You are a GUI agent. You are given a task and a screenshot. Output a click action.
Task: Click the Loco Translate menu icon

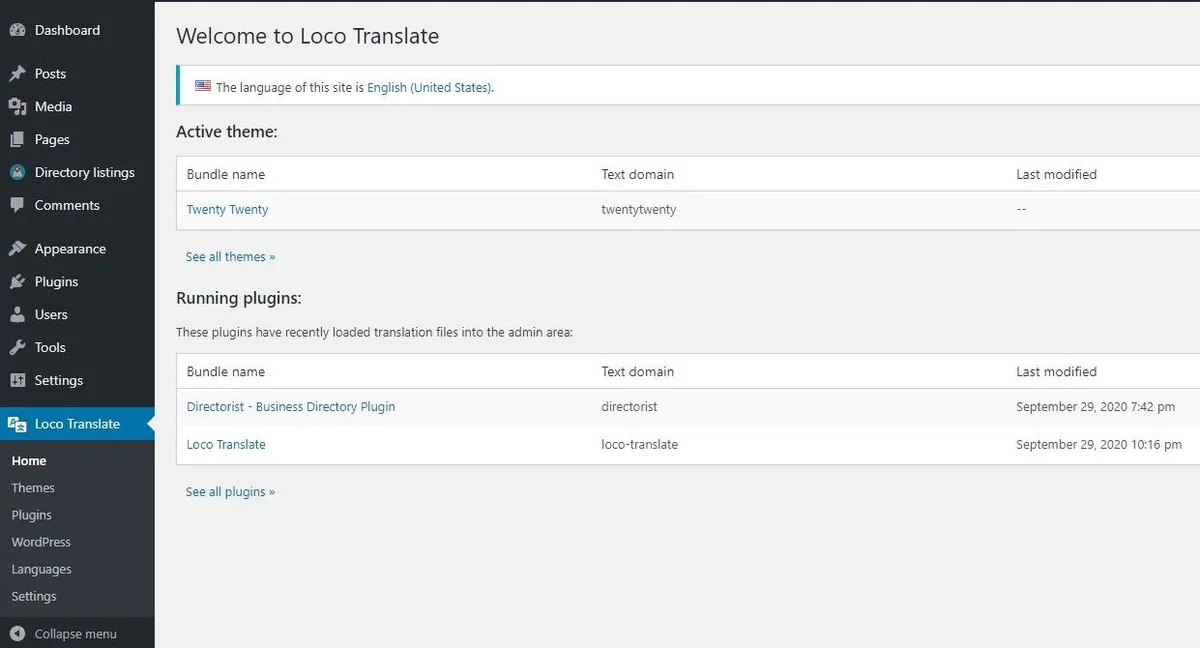pos(17,424)
